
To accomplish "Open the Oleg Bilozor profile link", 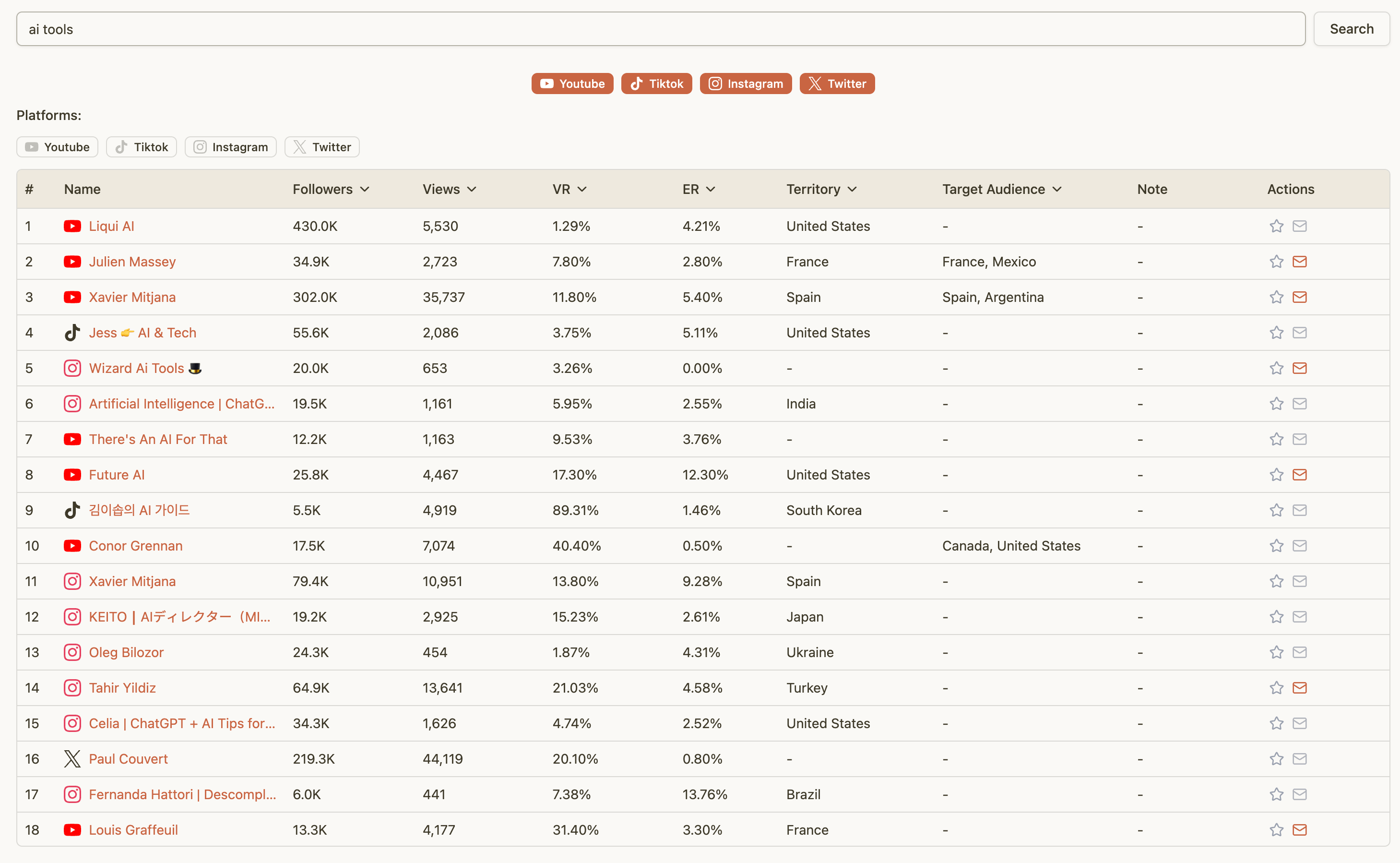I will pyautogui.click(x=126, y=652).
